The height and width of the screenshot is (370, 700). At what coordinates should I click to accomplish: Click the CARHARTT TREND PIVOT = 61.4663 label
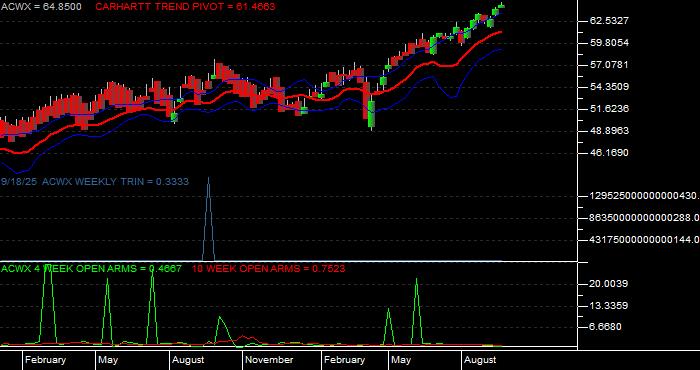pyautogui.click(x=185, y=7)
